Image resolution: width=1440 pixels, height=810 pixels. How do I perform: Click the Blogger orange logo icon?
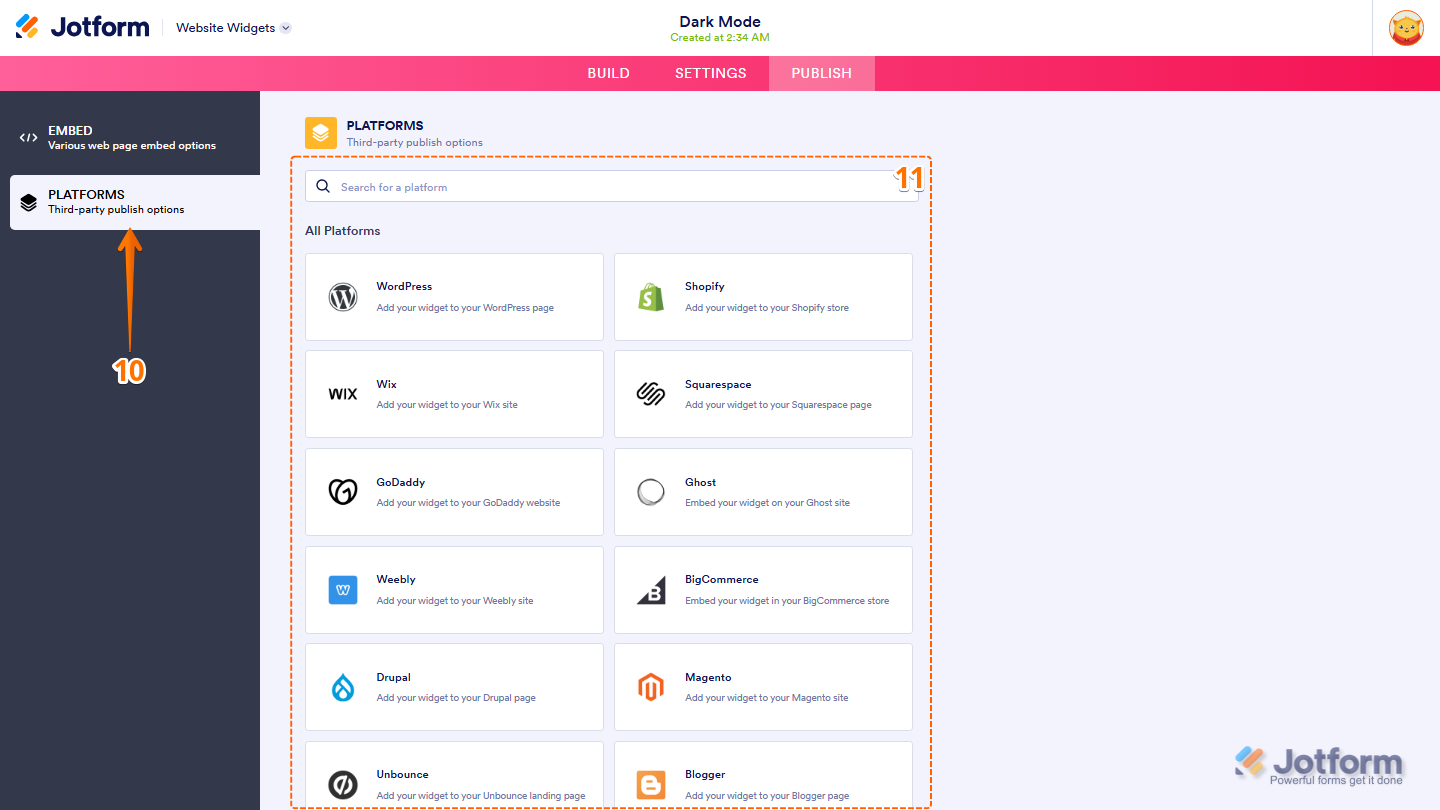(651, 785)
